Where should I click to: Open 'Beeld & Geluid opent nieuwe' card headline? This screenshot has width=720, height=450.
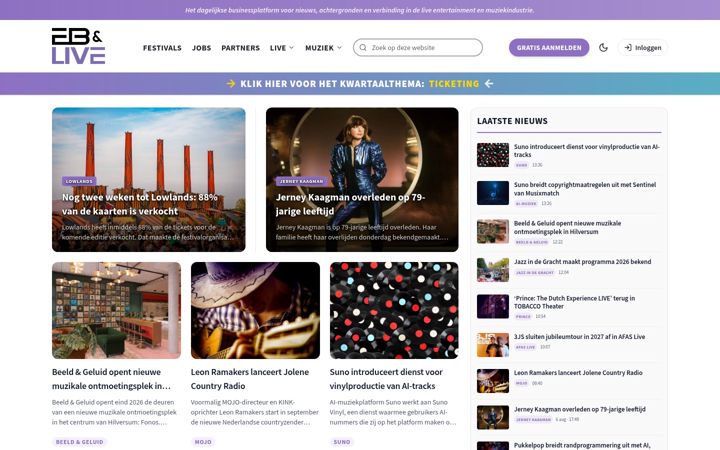(111, 379)
